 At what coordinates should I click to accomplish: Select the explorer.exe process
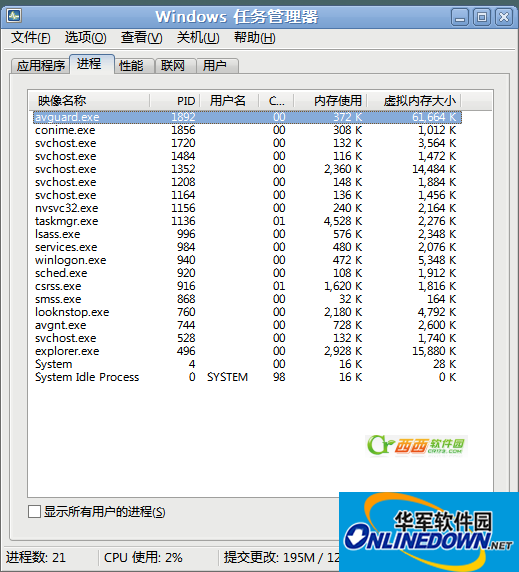pyautogui.click(x=247, y=351)
